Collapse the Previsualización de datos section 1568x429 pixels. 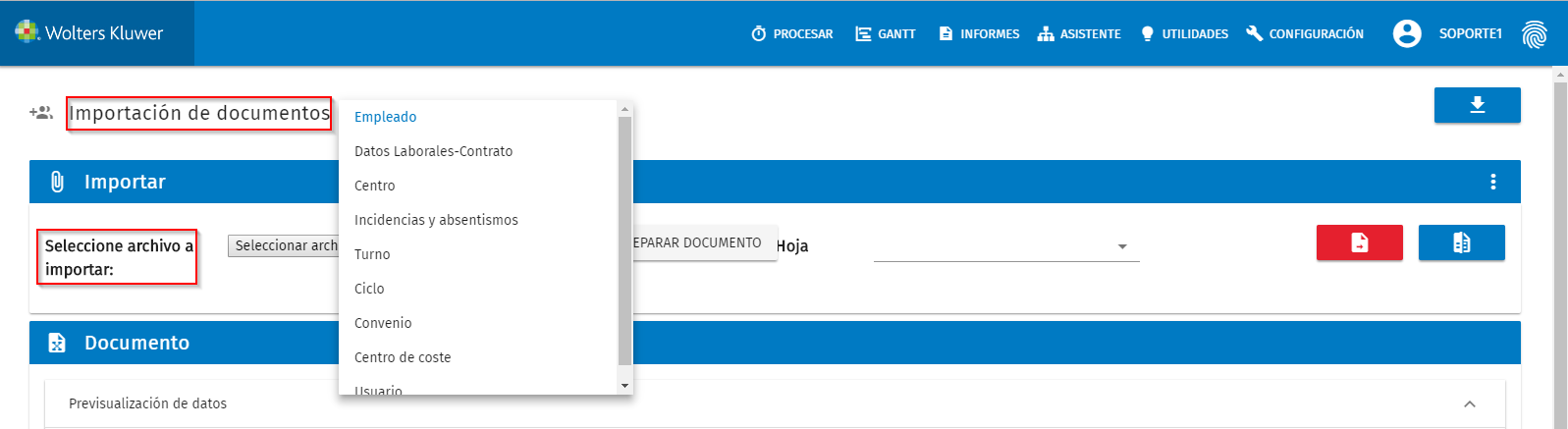(1470, 403)
